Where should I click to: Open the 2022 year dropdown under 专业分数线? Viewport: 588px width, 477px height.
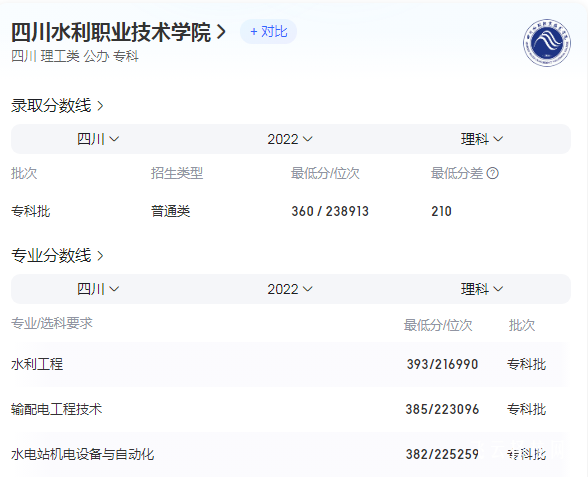click(x=290, y=289)
